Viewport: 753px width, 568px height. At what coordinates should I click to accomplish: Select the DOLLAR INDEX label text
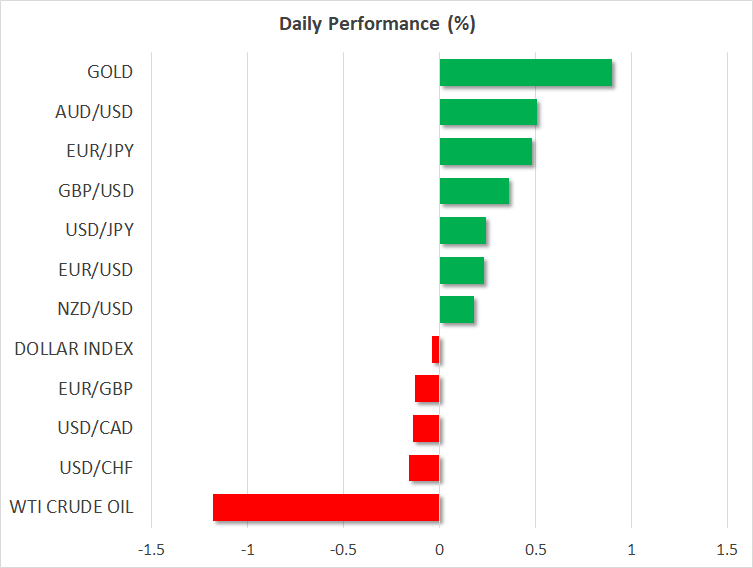point(74,349)
